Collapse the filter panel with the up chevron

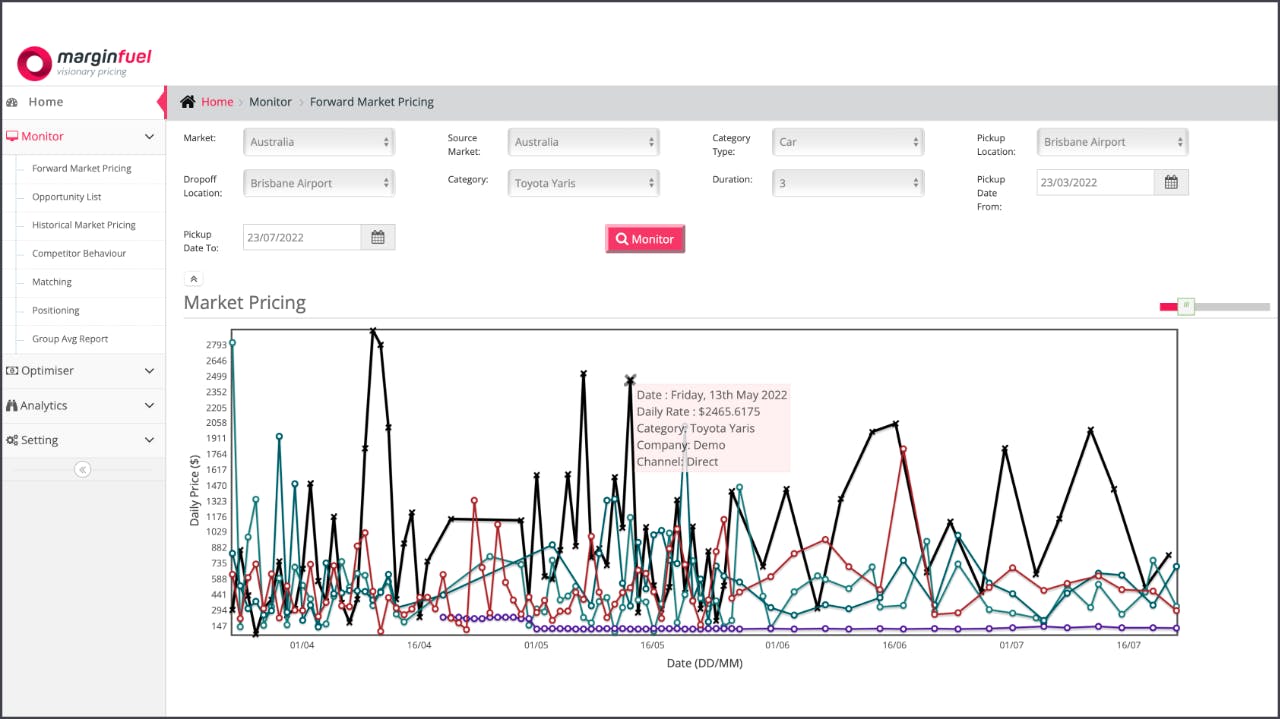(x=193, y=279)
